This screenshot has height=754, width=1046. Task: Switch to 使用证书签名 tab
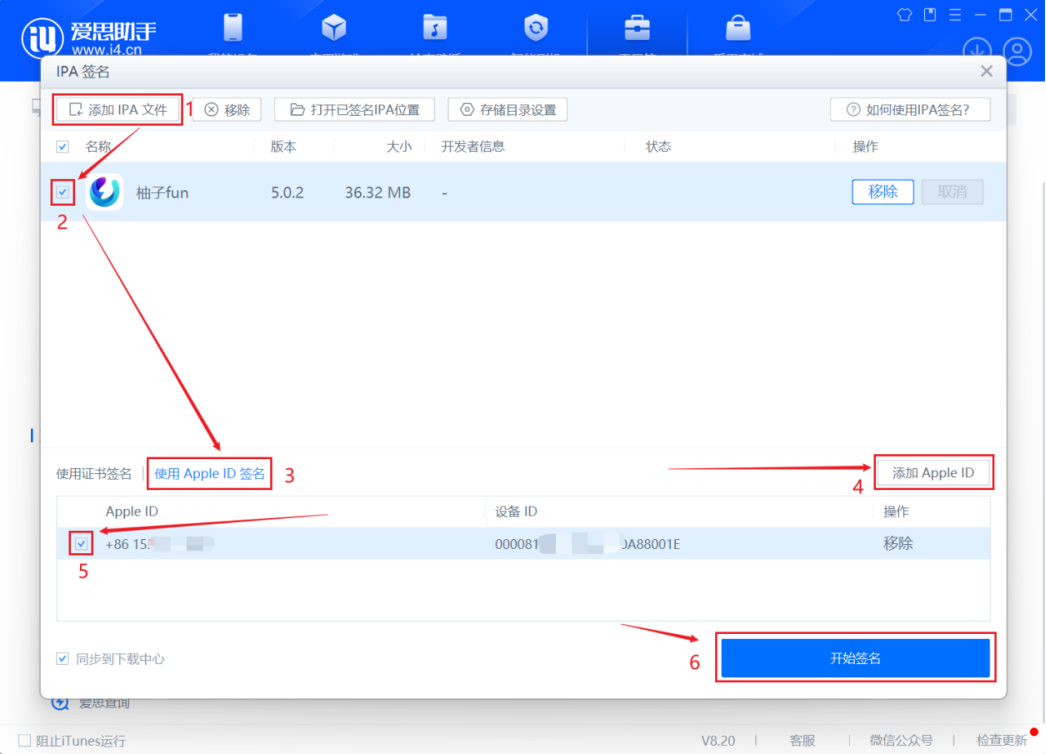pyautogui.click(x=94, y=474)
